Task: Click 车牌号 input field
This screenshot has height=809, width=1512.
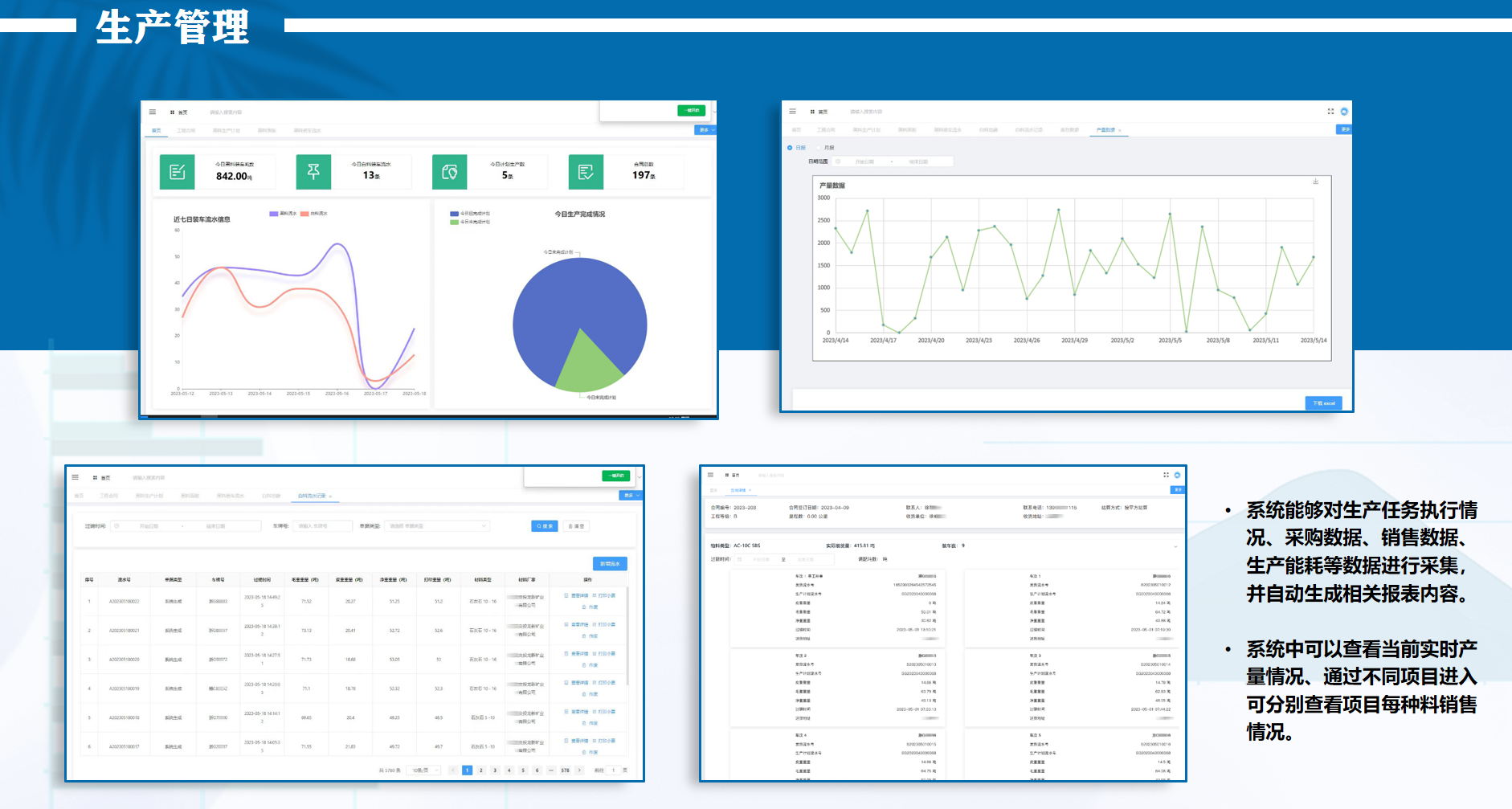Action: [x=323, y=526]
